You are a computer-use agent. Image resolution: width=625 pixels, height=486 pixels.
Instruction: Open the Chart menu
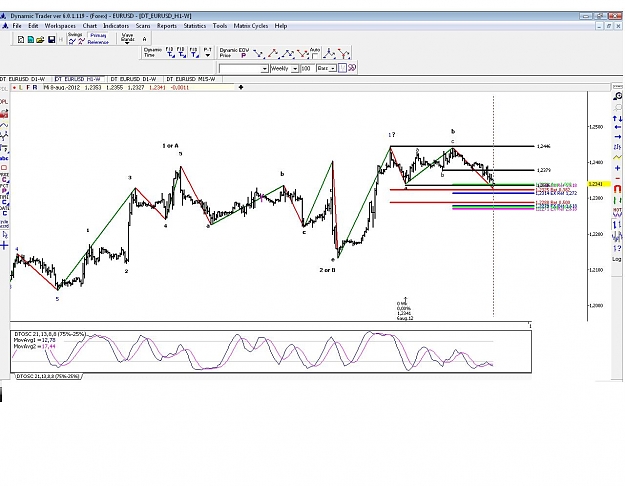pos(90,26)
